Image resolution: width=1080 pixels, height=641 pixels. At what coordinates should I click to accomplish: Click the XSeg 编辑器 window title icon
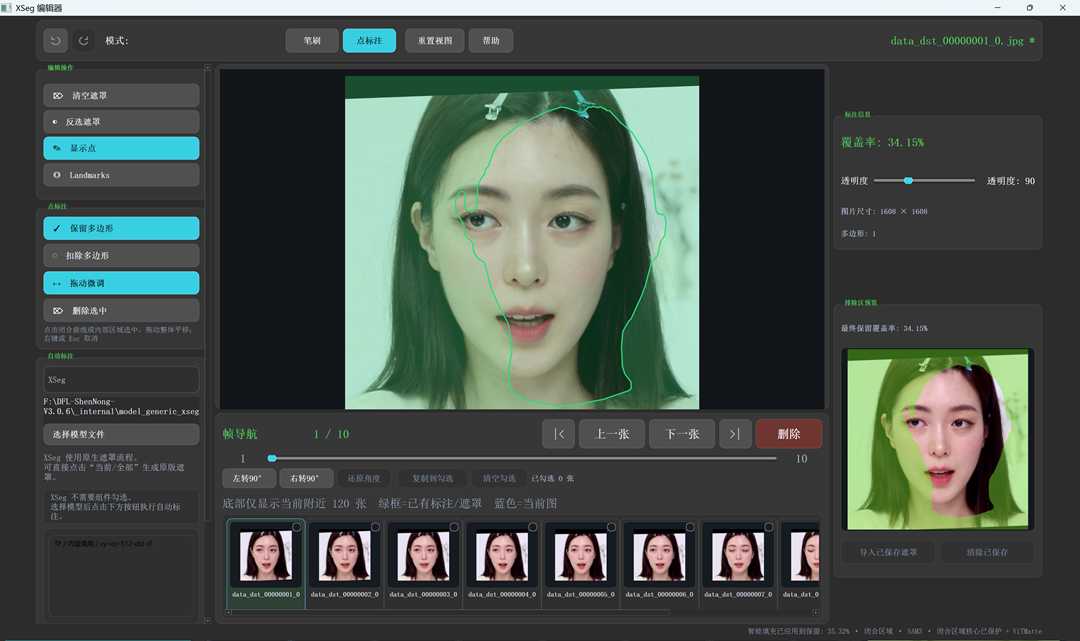coord(7,8)
